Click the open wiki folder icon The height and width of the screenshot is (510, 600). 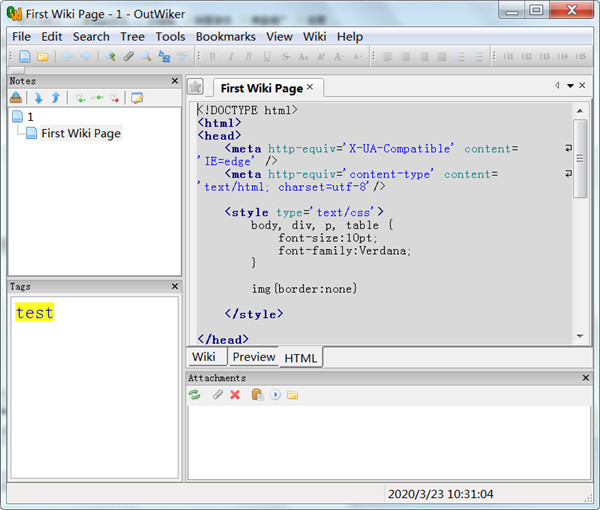[42, 57]
